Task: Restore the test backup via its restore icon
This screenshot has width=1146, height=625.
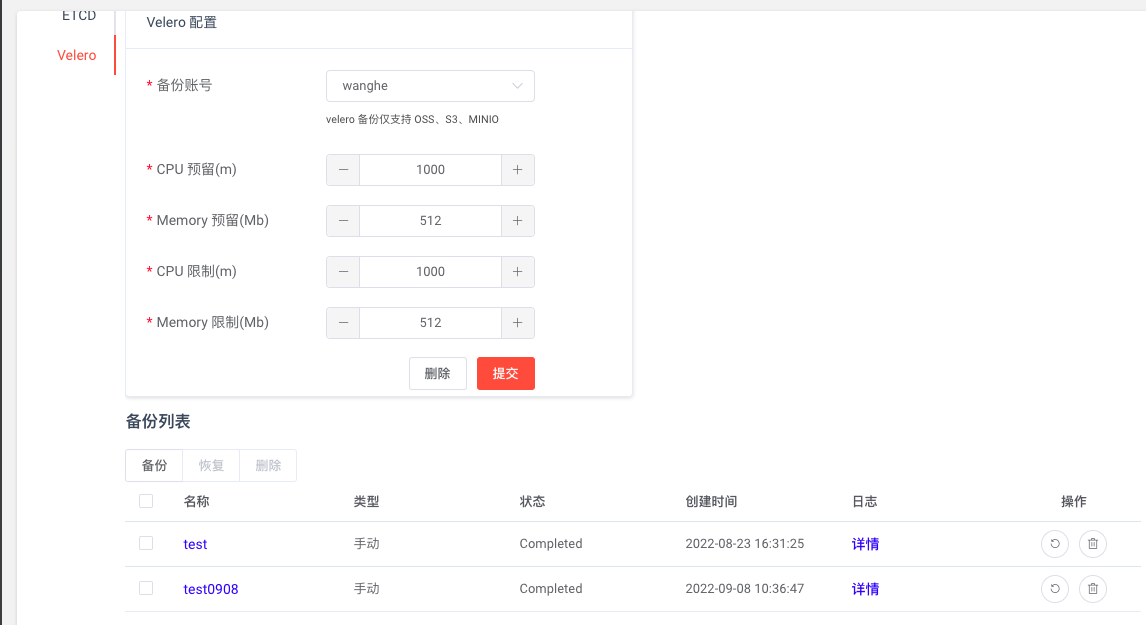Action: (x=1055, y=544)
